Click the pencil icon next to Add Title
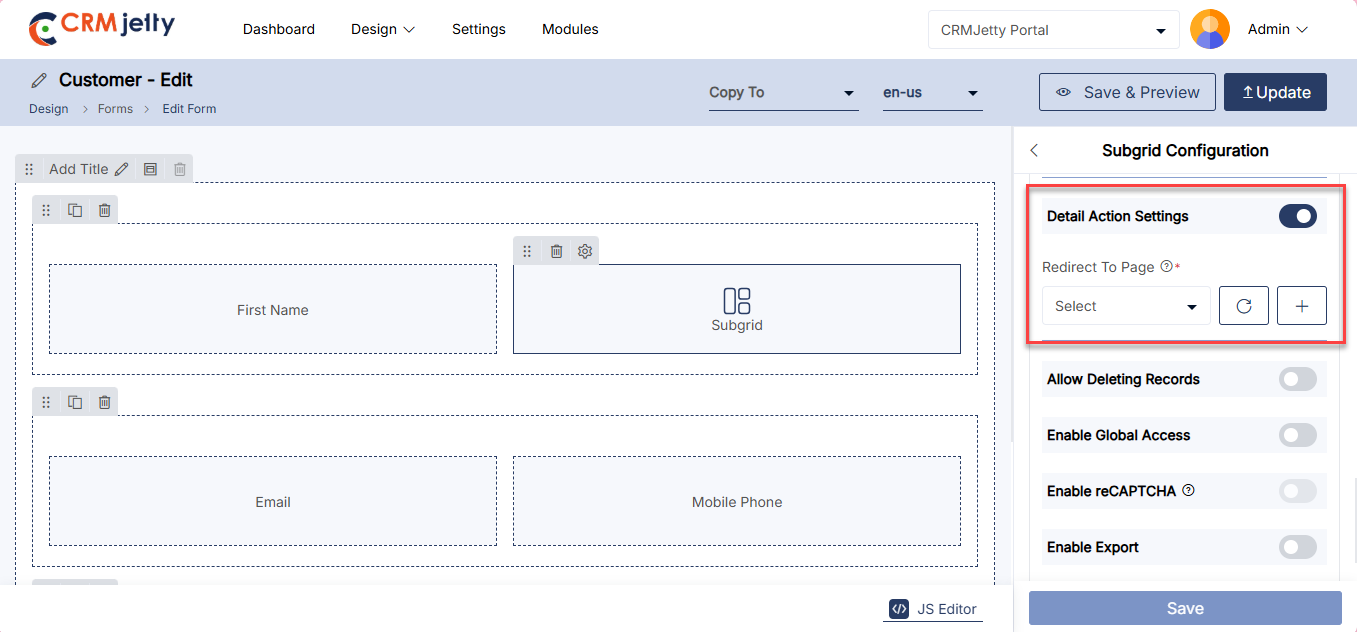Image resolution: width=1357 pixels, height=632 pixels. tap(122, 169)
